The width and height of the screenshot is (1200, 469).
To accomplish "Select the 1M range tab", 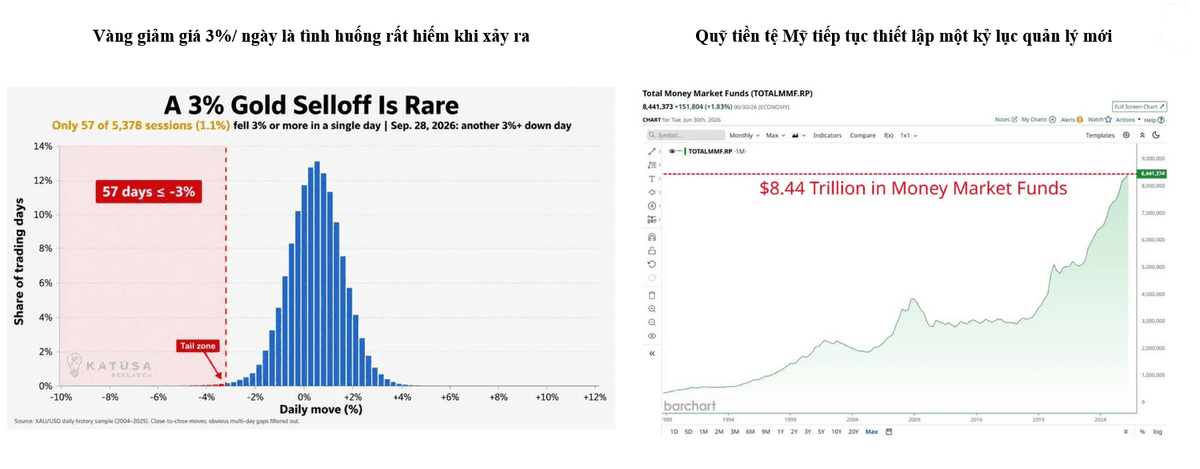I will (704, 432).
